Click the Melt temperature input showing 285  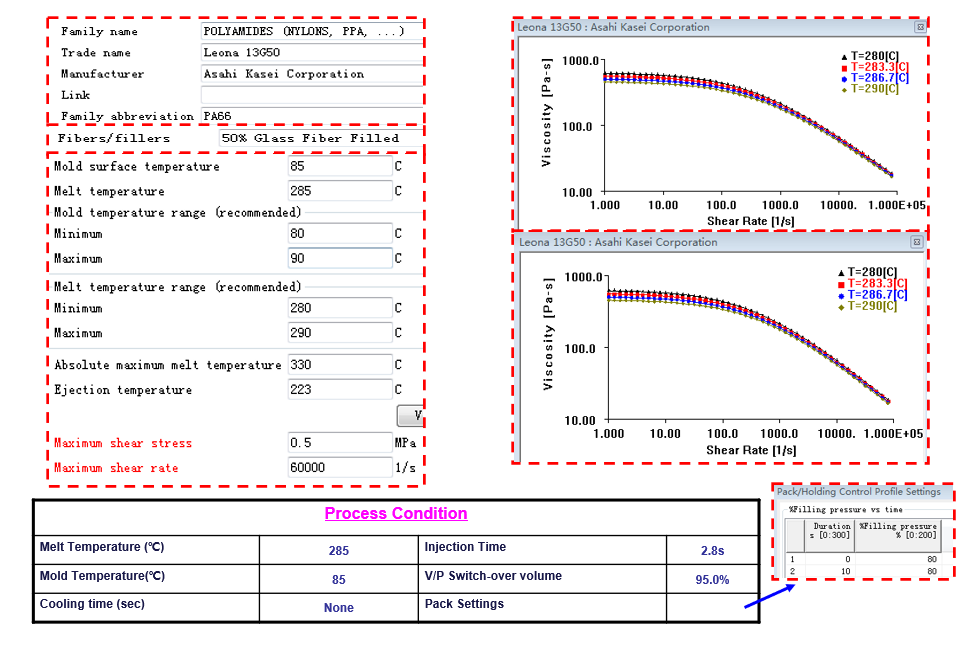pyautogui.click(x=340, y=191)
